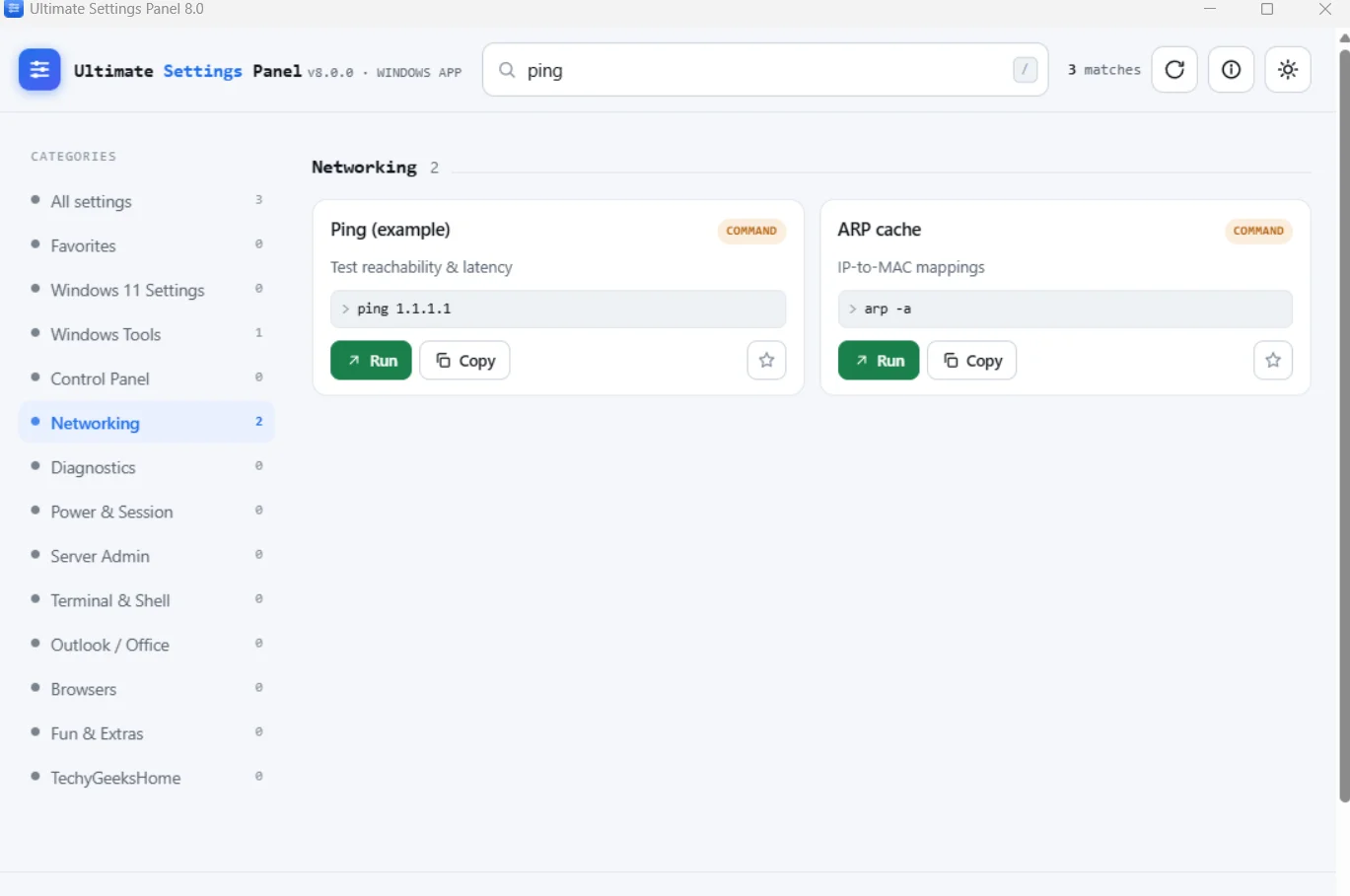The height and width of the screenshot is (896, 1350).
Task: Select the TechyGeeksHome category
Action: (147, 778)
